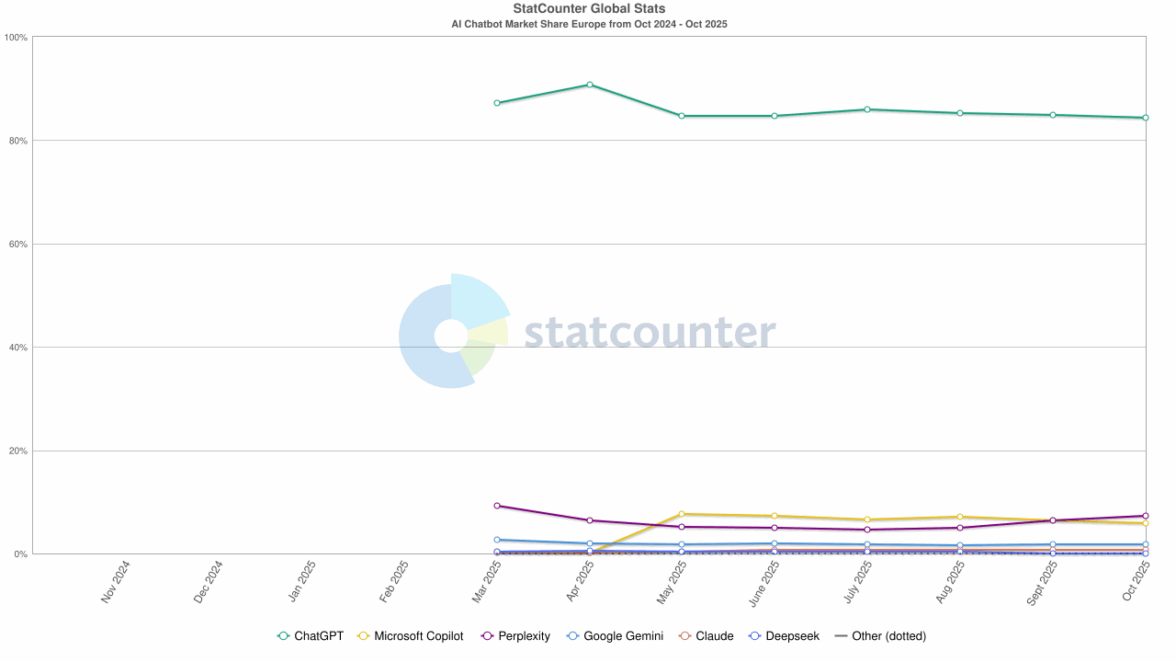
Task: Click the Deepseek legend marker circle
Action: [755, 636]
